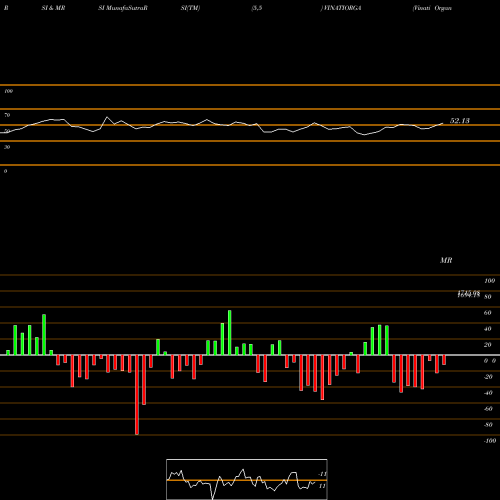Click the 60 axis label on MR panel
Screen dimensions: 500x500
(488, 313)
